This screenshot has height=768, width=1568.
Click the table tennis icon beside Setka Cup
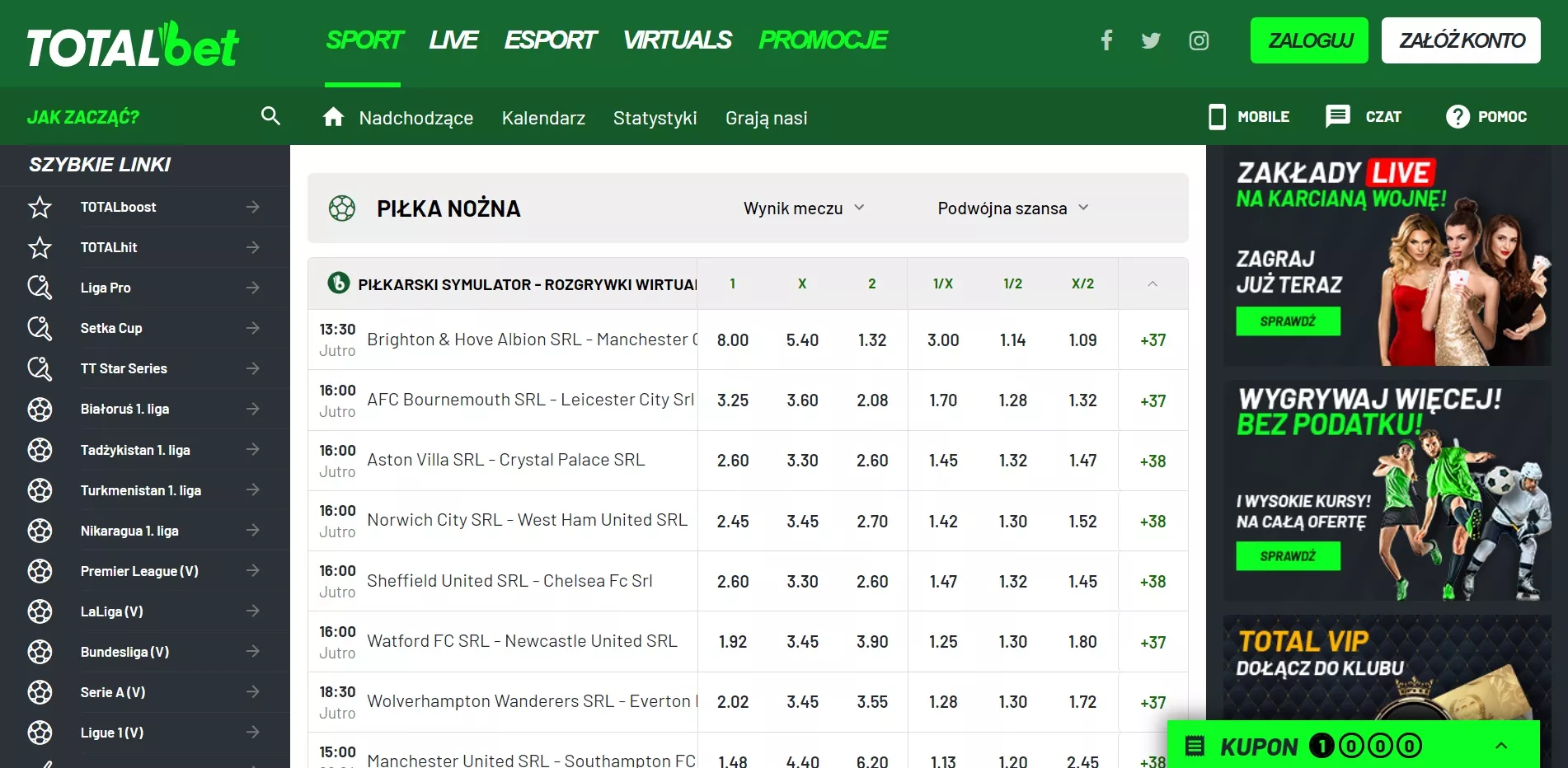pyautogui.click(x=40, y=328)
